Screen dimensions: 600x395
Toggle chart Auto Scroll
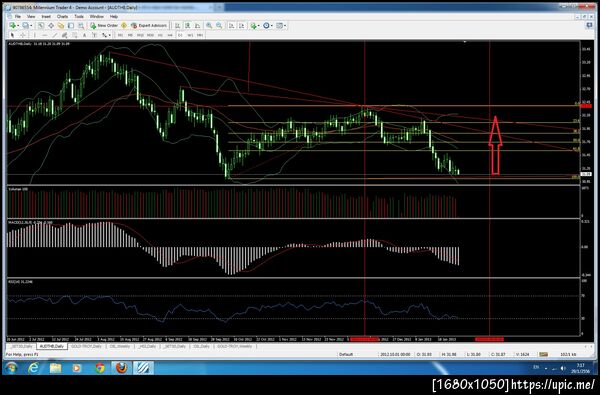coord(232,26)
